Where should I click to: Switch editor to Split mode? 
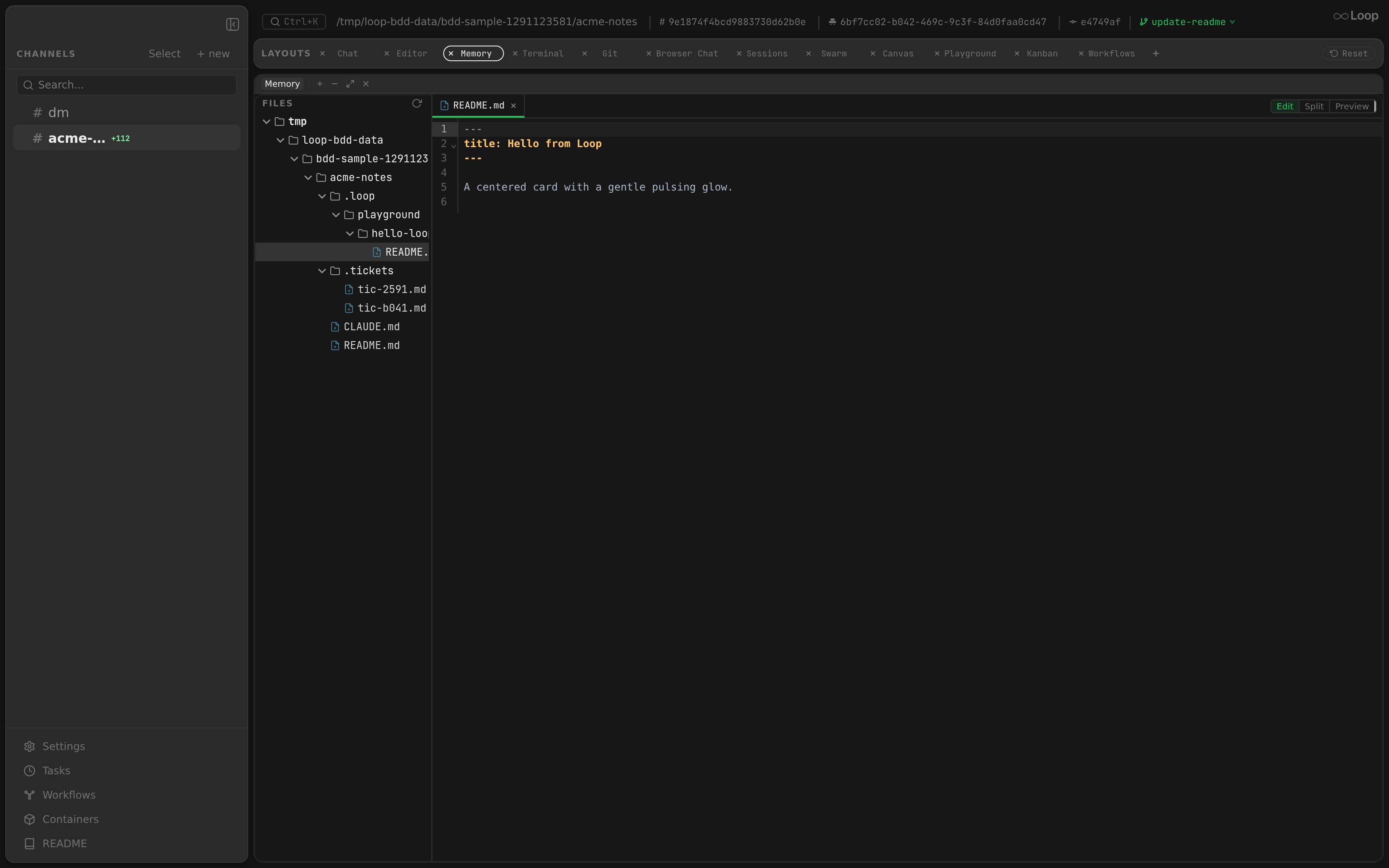(x=1314, y=106)
